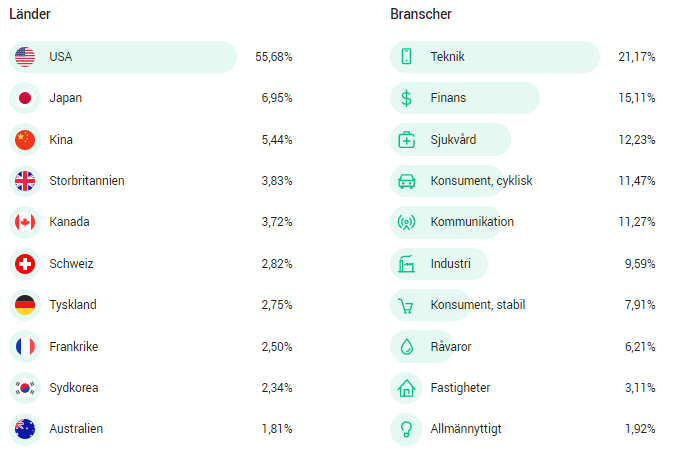Click the Allmännyttigt lightbulb icon

(x=406, y=429)
